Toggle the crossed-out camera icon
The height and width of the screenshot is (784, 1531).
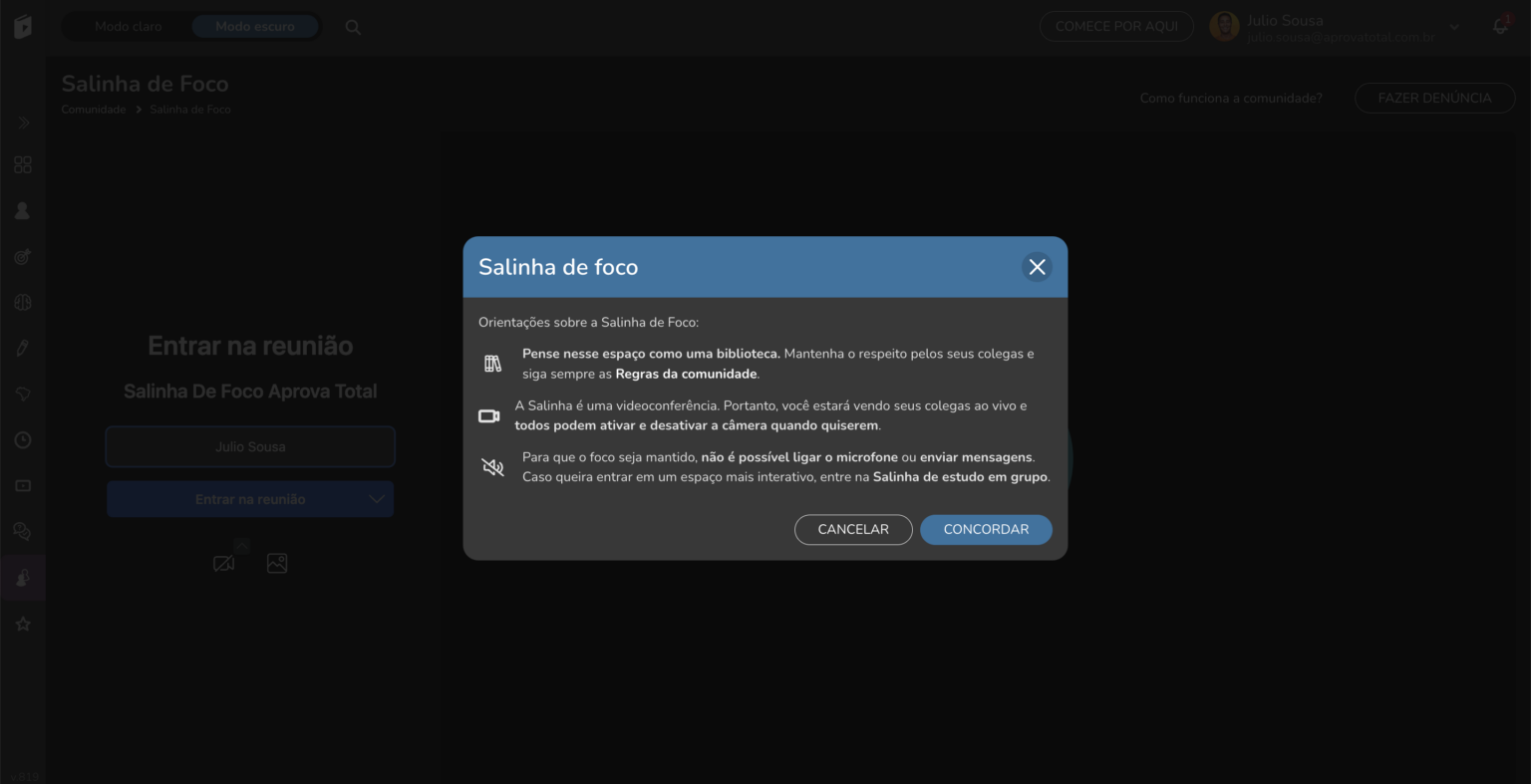[224, 564]
